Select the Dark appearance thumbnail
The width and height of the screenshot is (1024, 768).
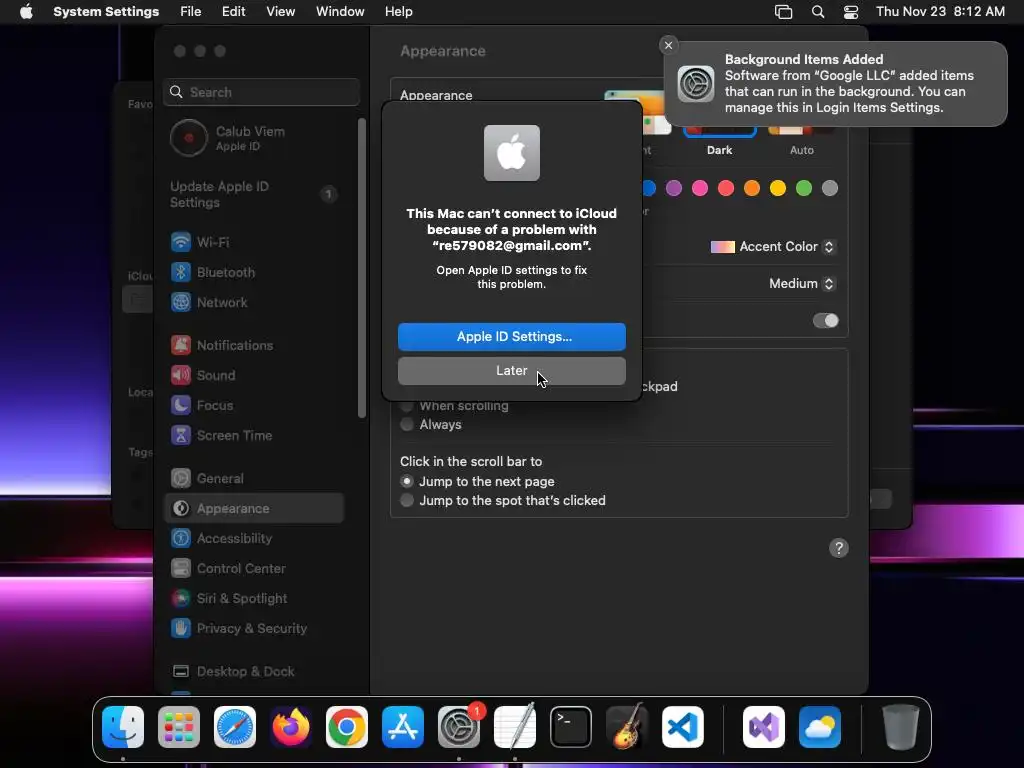[720, 131]
